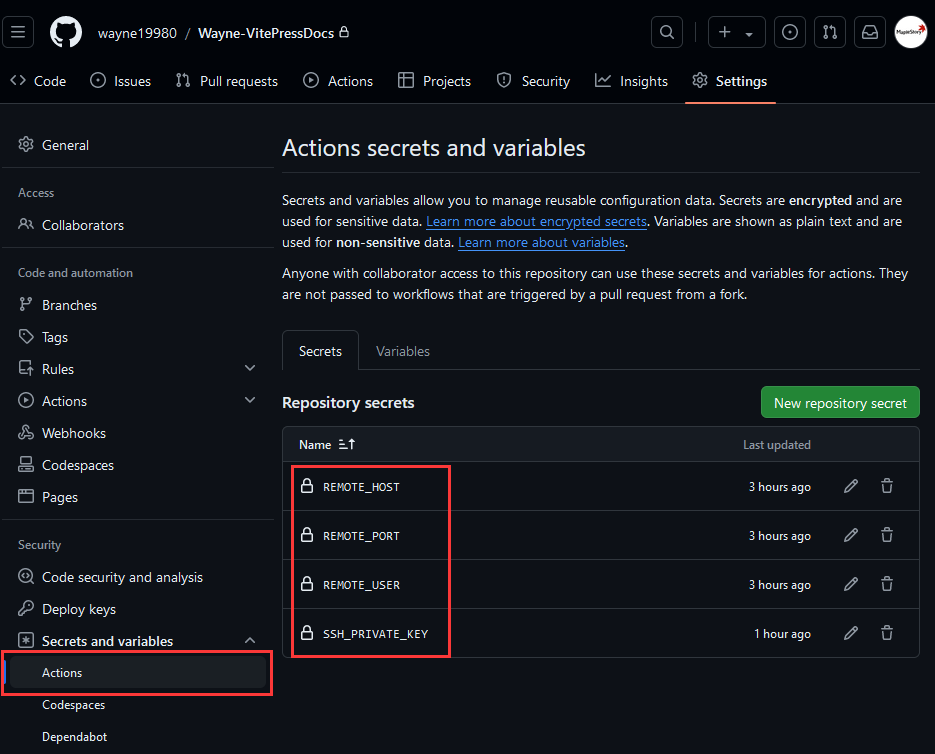Collapse the Secrets and variables section

pos(250,641)
